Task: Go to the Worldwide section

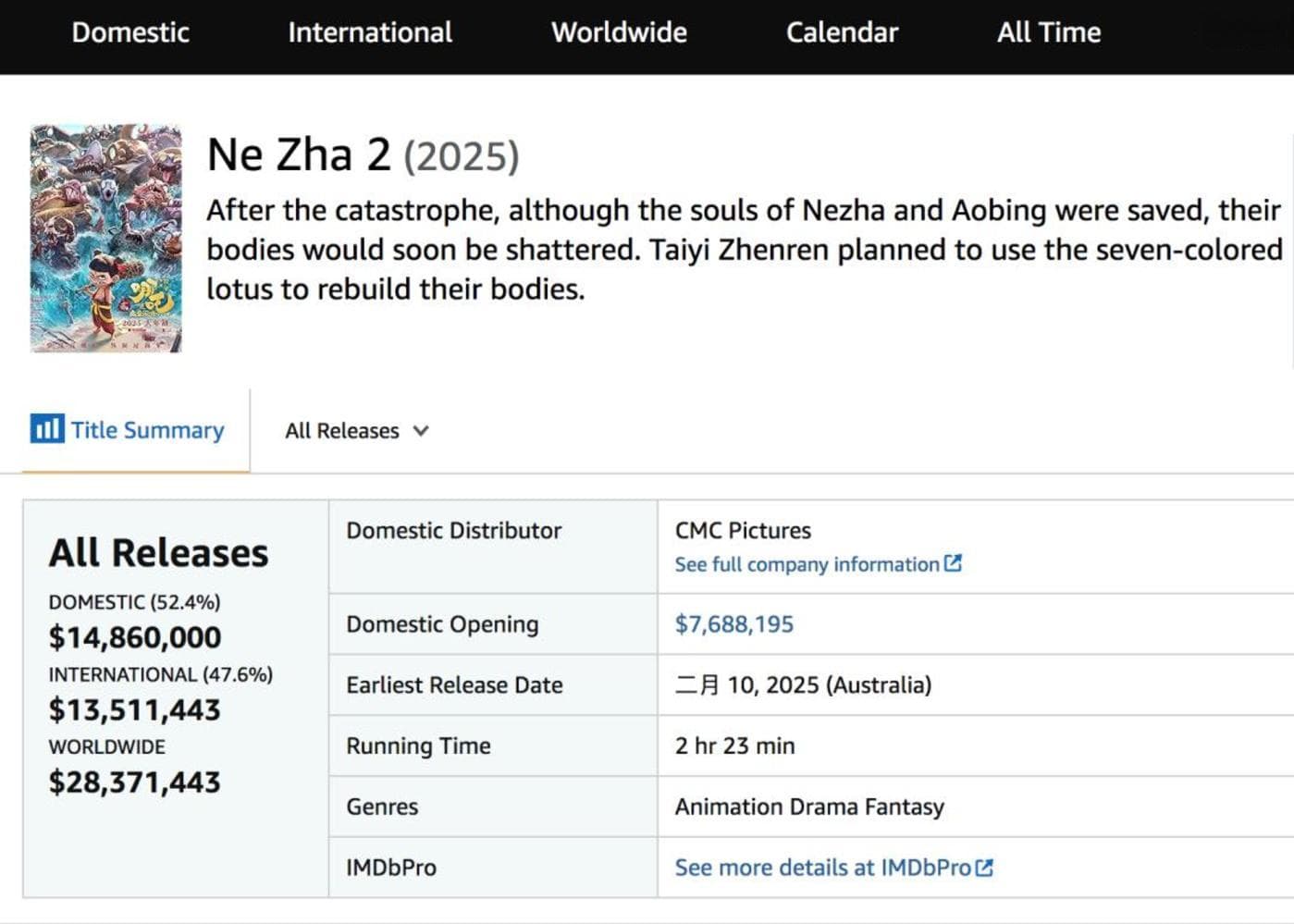Action: (x=619, y=32)
